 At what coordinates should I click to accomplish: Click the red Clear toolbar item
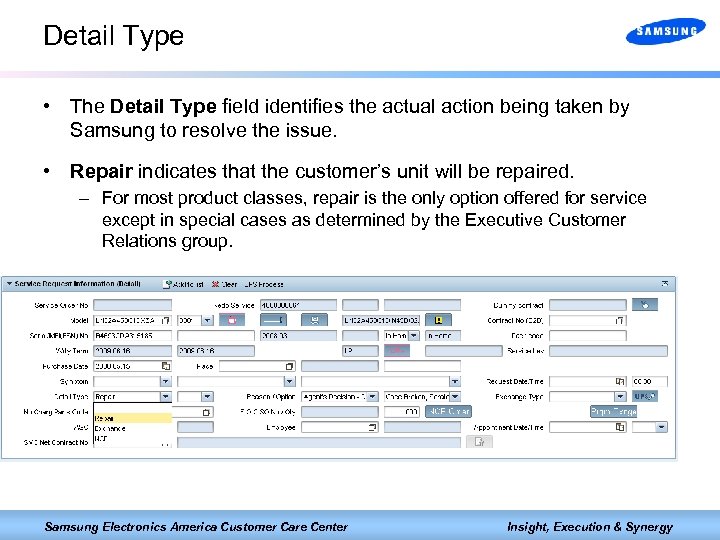point(224,284)
